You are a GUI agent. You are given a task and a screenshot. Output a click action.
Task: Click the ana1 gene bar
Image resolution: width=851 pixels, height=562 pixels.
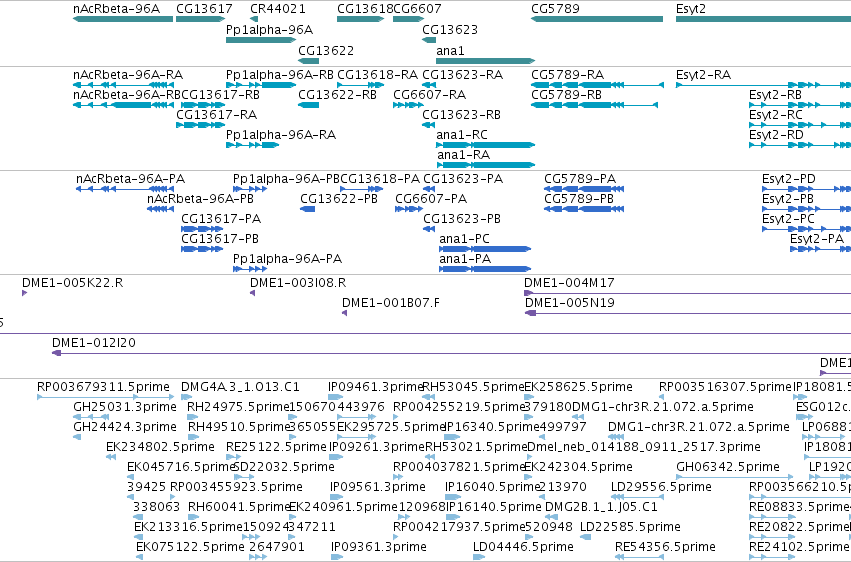coord(486,61)
